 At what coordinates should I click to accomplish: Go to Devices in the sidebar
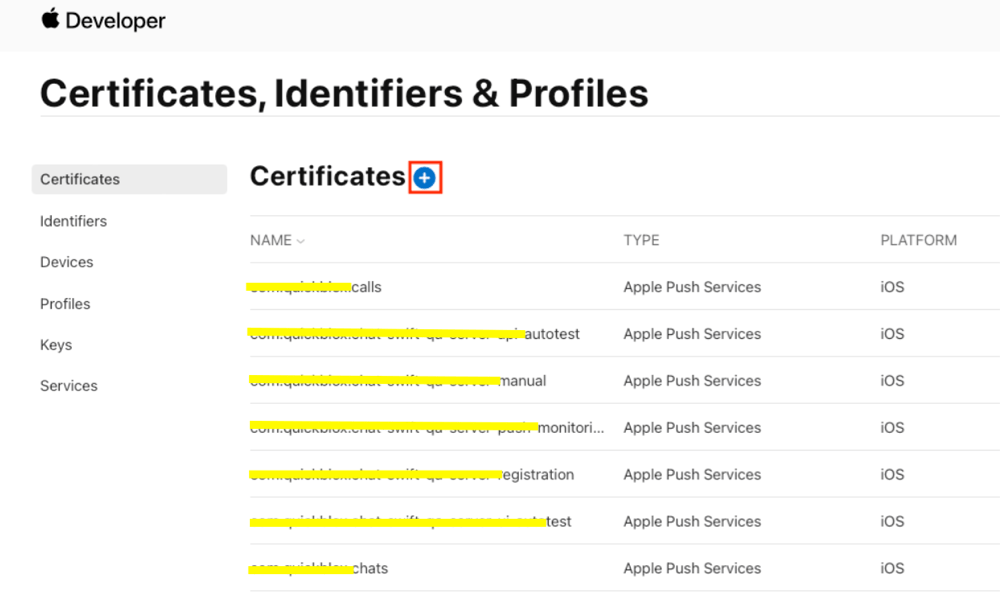pos(66,262)
